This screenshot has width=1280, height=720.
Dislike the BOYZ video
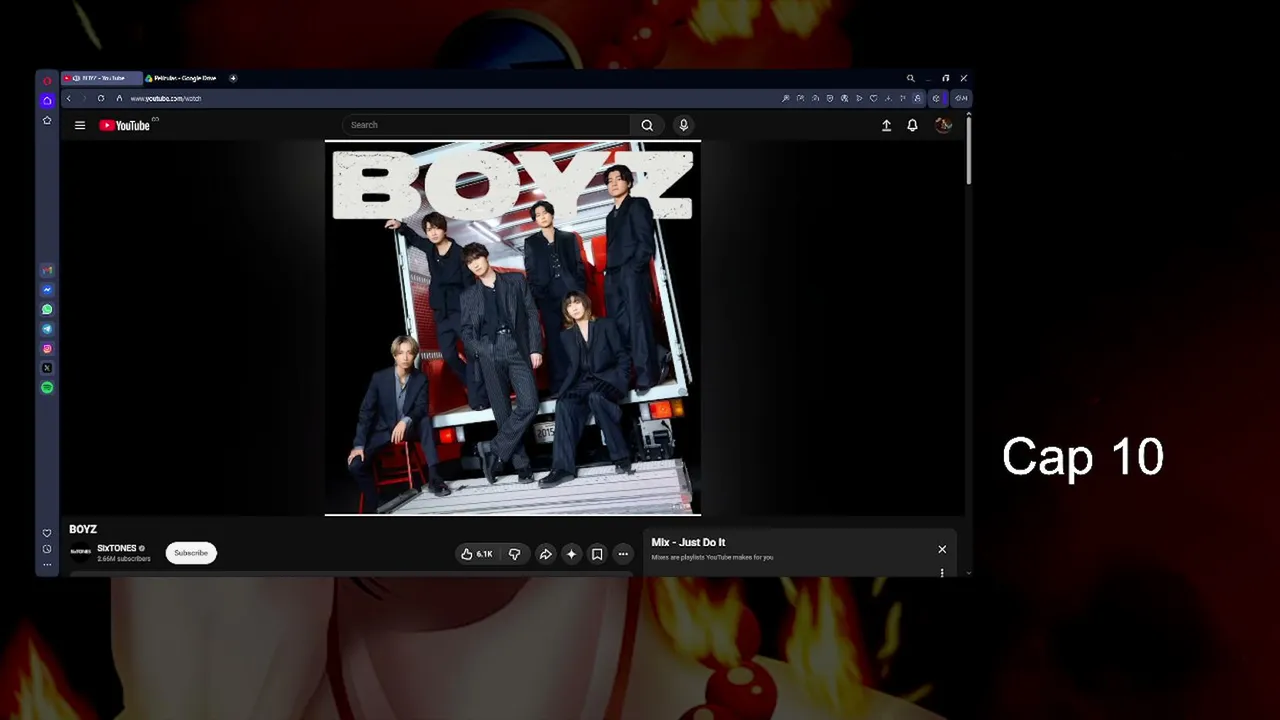pos(515,554)
